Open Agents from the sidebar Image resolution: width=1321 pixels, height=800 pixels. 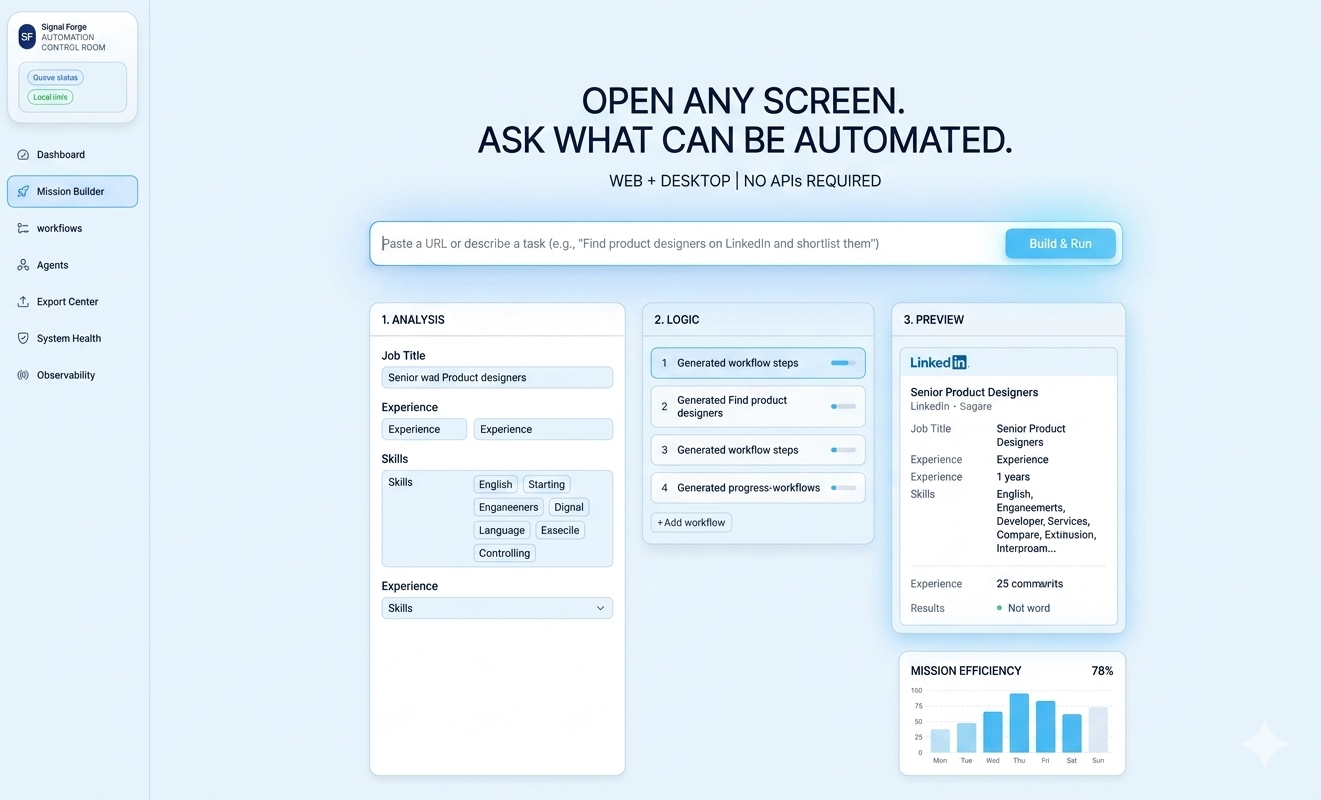point(72,266)
